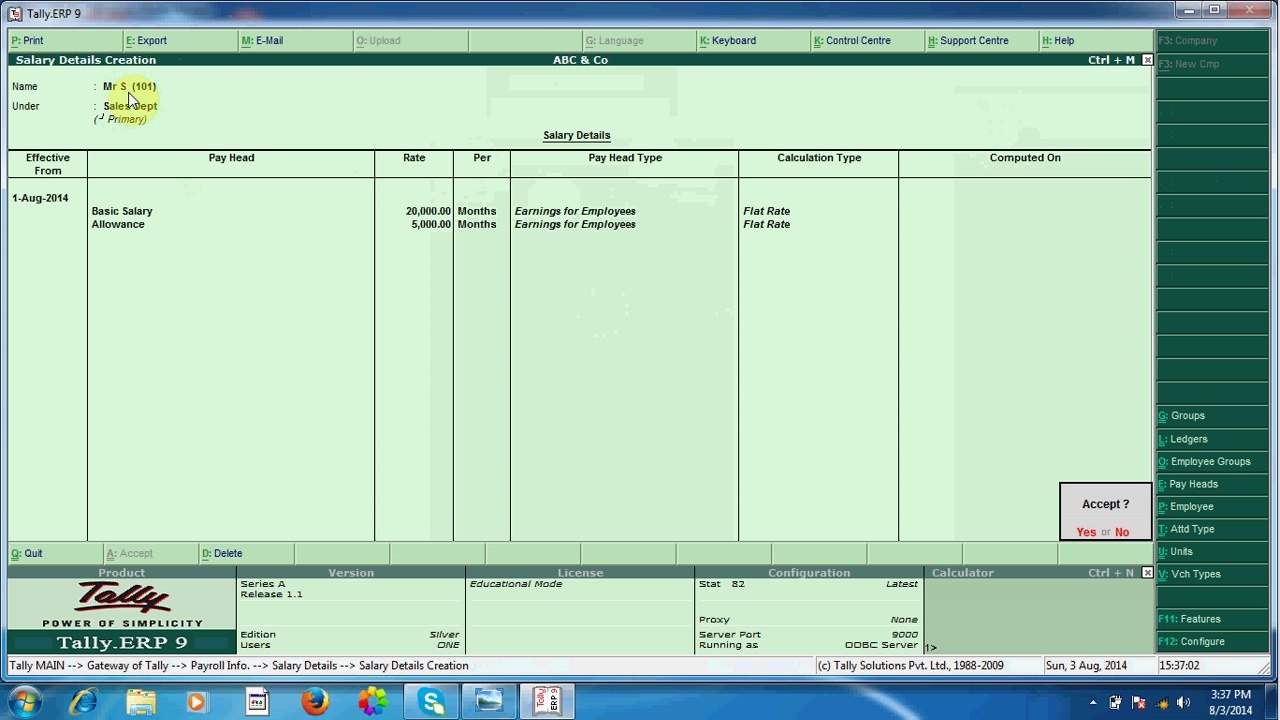This screenshot has height=720, width=1280.
Task: Click the Release 1.1 version text
Action: [x=271, y=594]
